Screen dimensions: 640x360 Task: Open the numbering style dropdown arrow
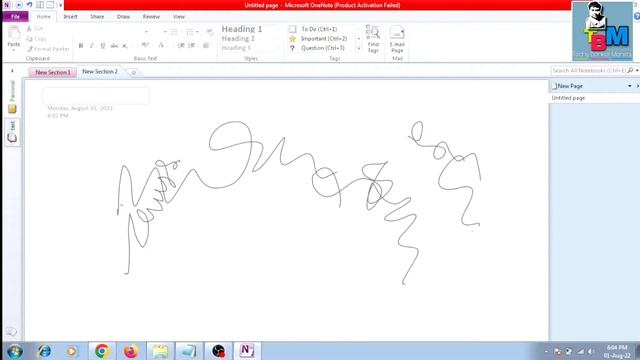tap(197, 32)
